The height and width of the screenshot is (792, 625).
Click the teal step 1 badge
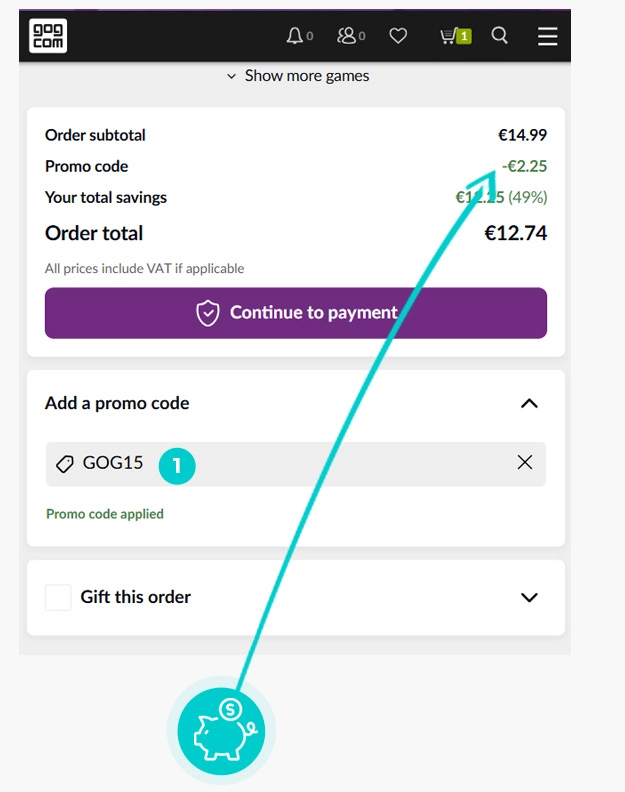click(177, 465)
